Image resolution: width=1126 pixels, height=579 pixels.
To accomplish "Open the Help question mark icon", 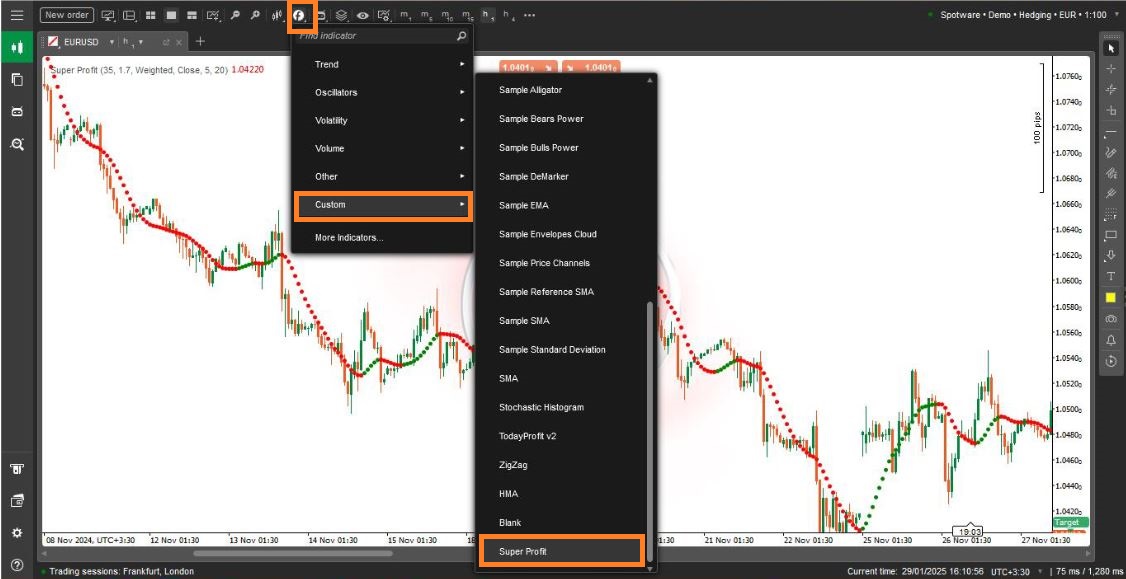I will [17, 565].
